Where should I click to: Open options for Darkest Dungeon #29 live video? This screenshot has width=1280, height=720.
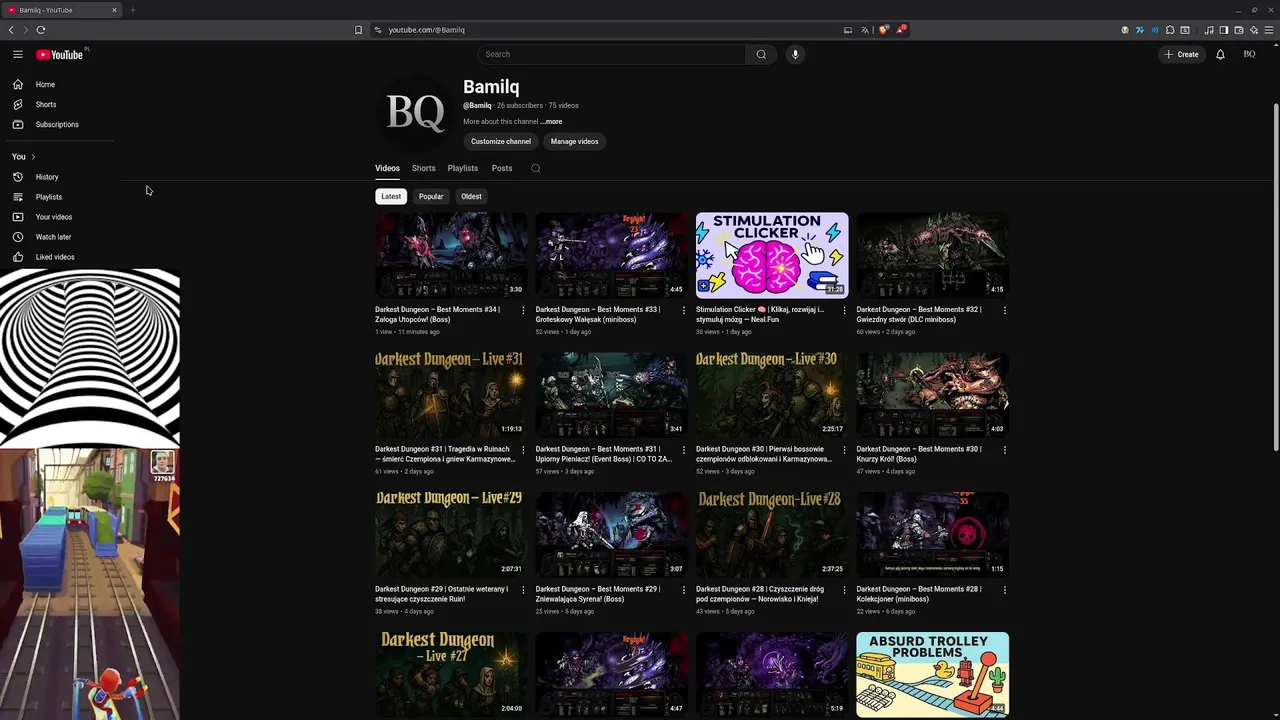coord(523,590)
